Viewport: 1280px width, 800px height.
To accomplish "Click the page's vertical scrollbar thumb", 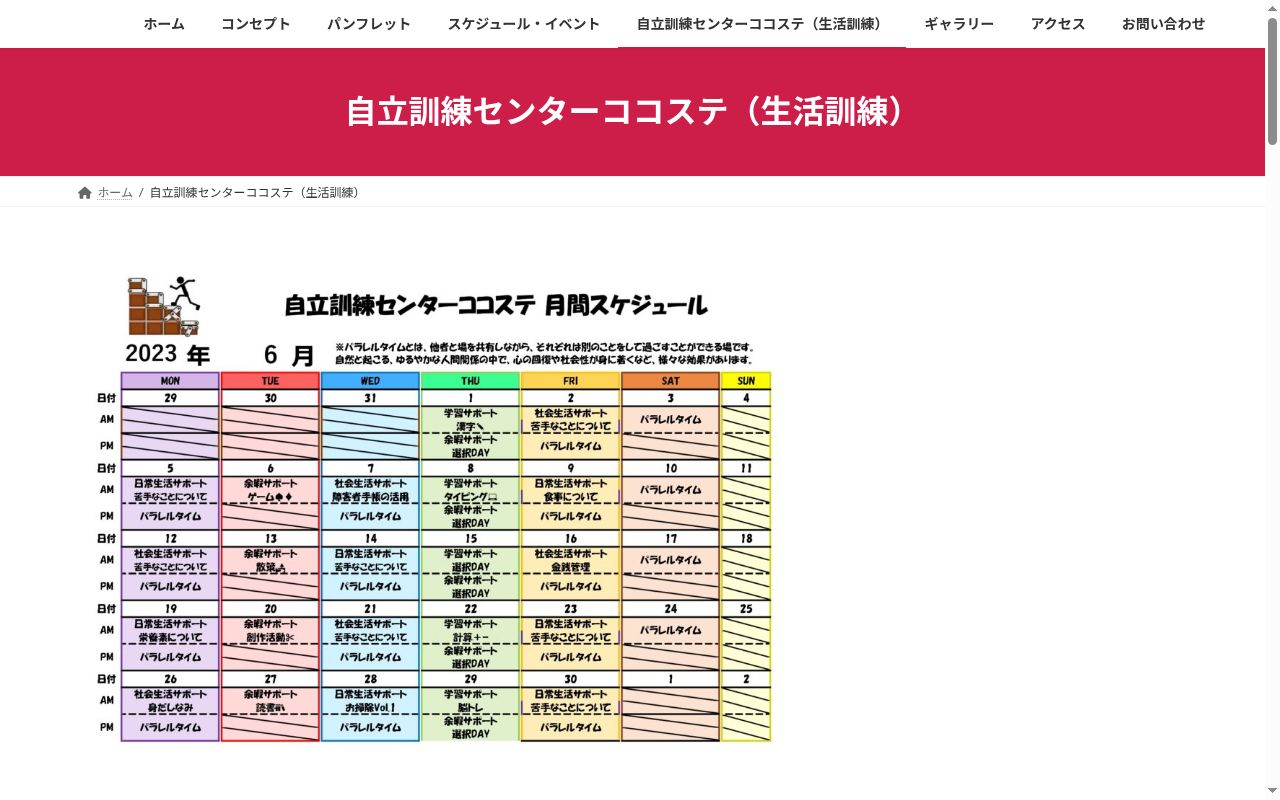I will pyautogui.click(x=1272, y=80).
